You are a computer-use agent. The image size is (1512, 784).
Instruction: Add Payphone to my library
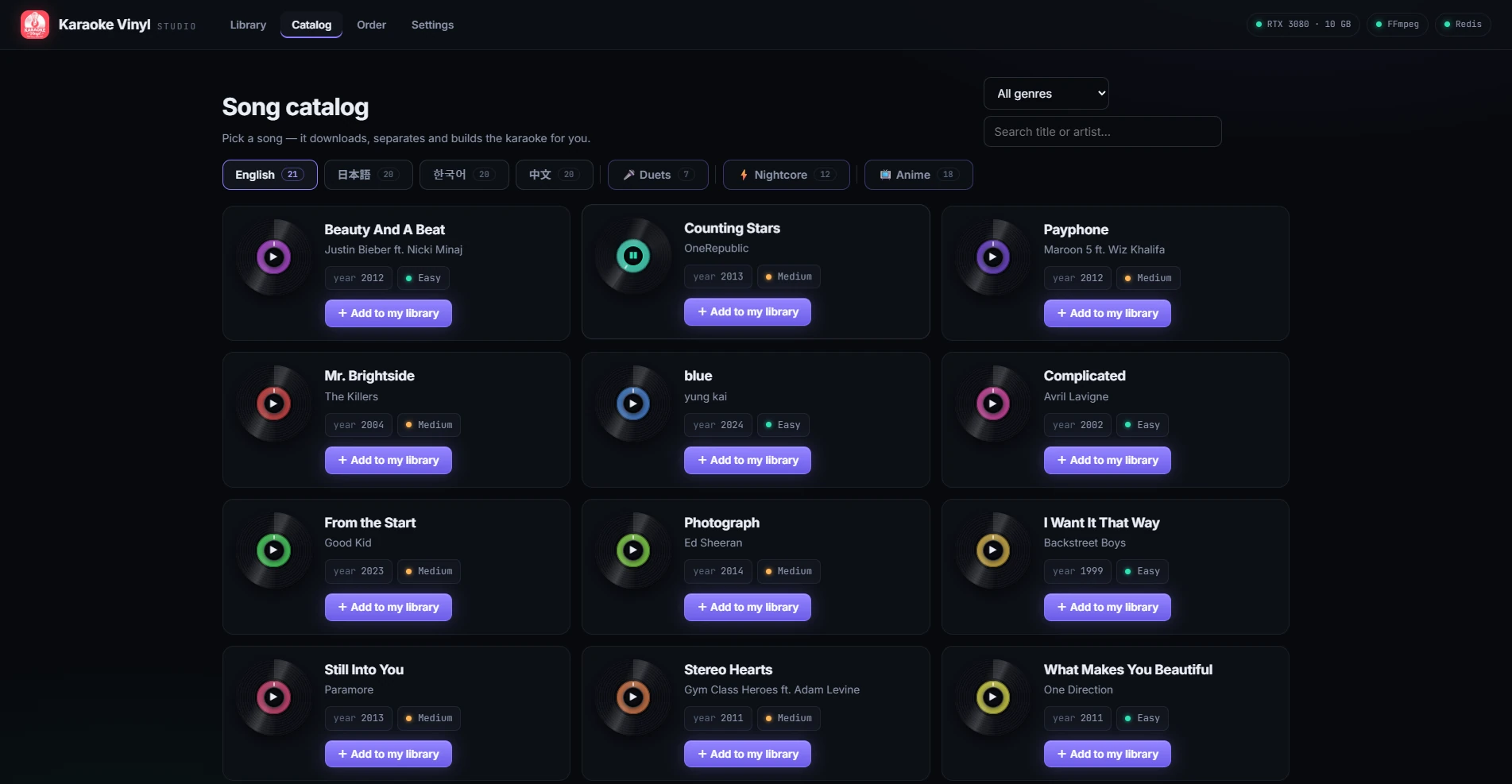[1108, 313]
